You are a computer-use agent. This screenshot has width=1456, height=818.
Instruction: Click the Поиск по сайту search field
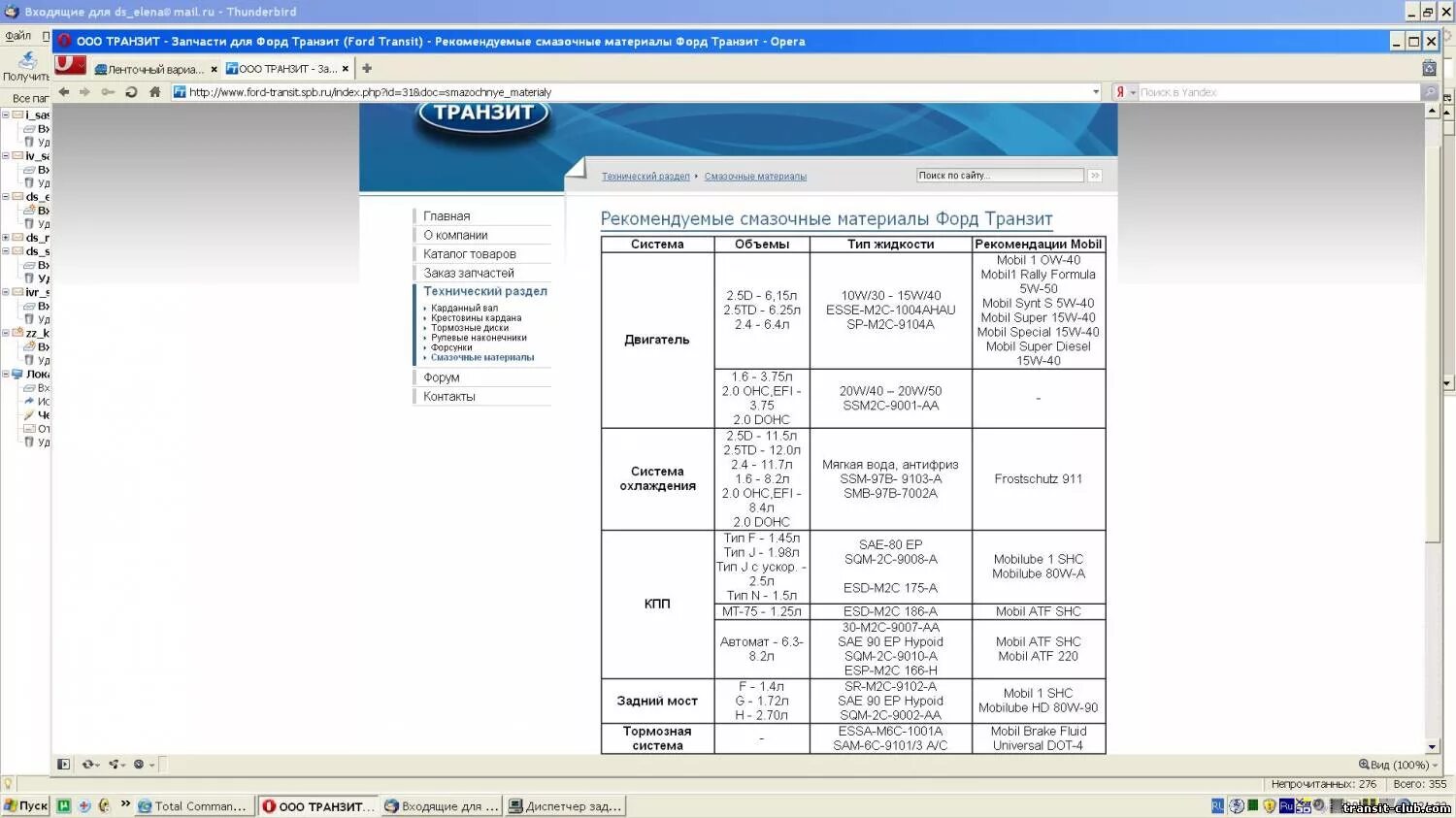tap(1000, 176)
